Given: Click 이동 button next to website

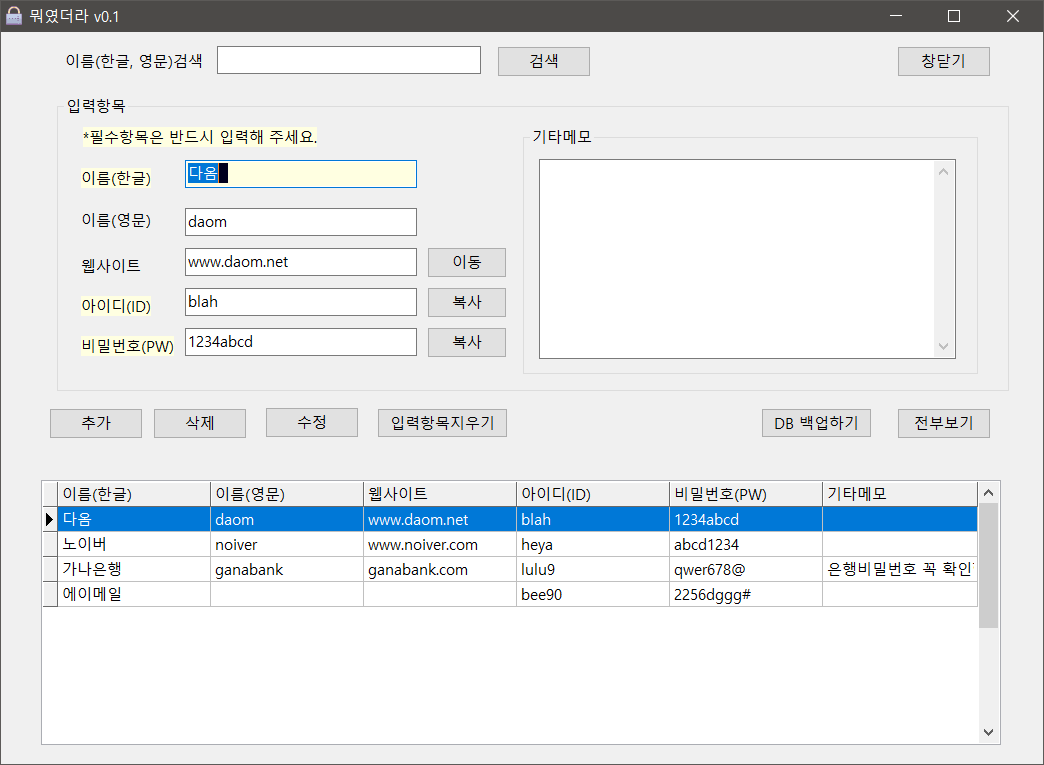Looking at the screenshot, I should point(467,262).
